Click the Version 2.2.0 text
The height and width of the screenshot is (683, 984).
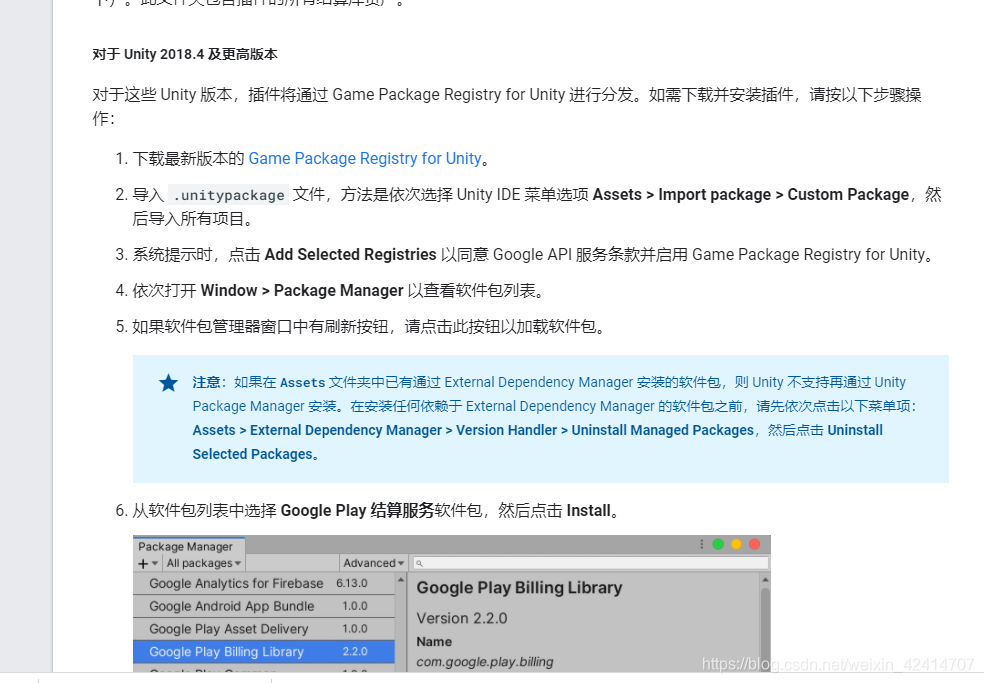pos(462,618)
